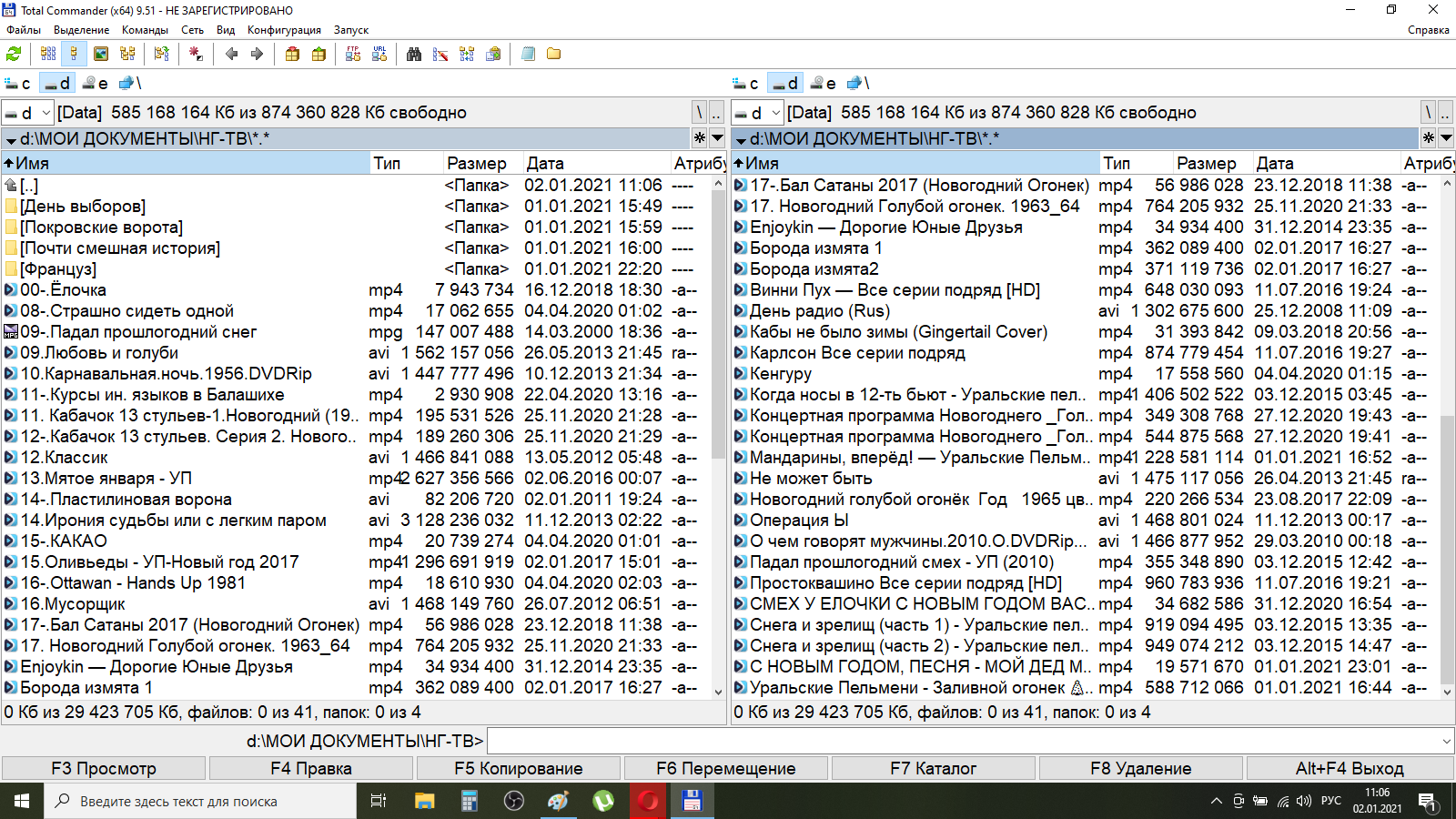Click the Pack files toolbar icon
This screenshot has width=1456, height=819.
pos(292,54)
